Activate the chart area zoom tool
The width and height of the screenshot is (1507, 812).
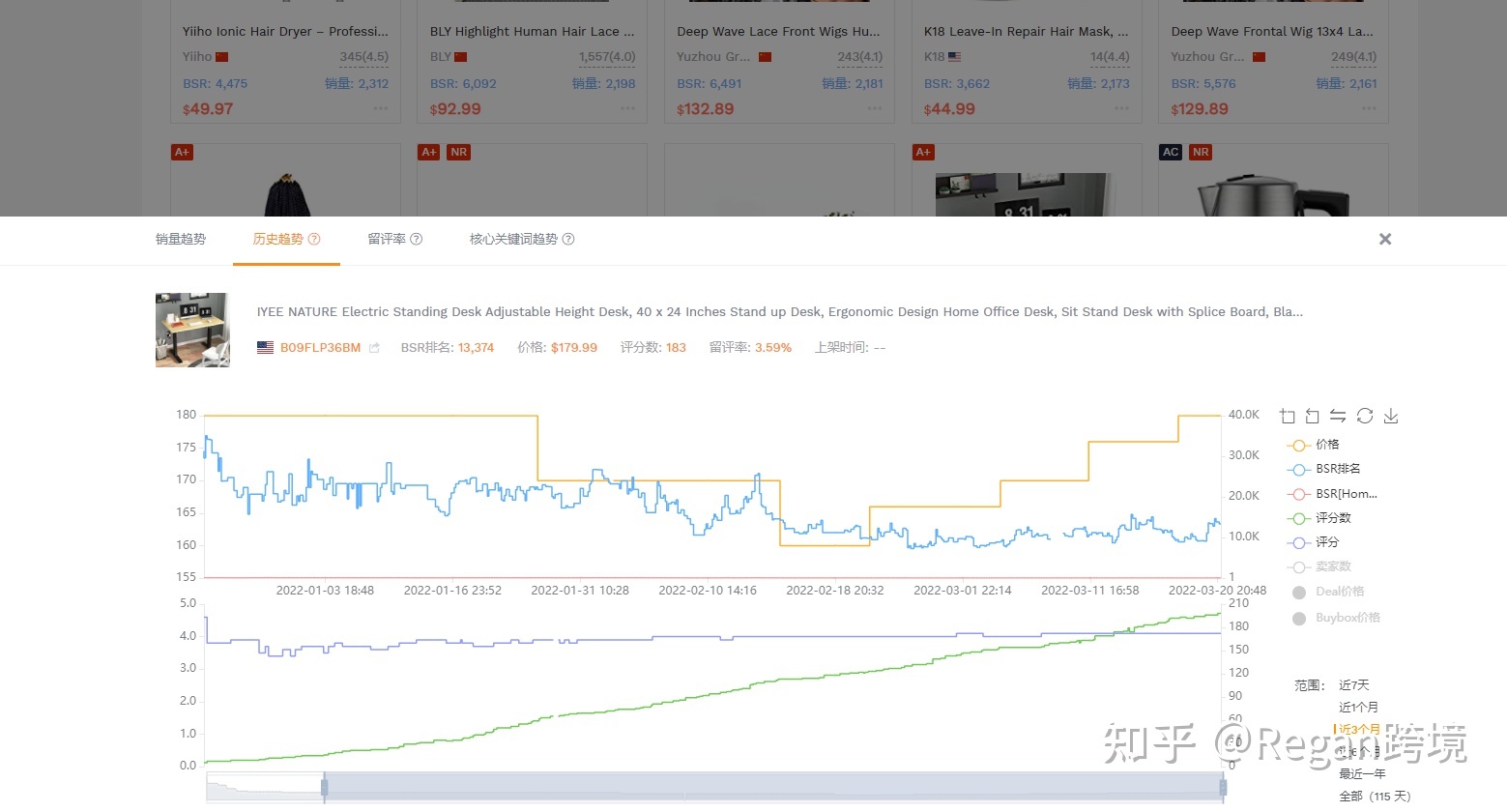tap(1287, 417)
